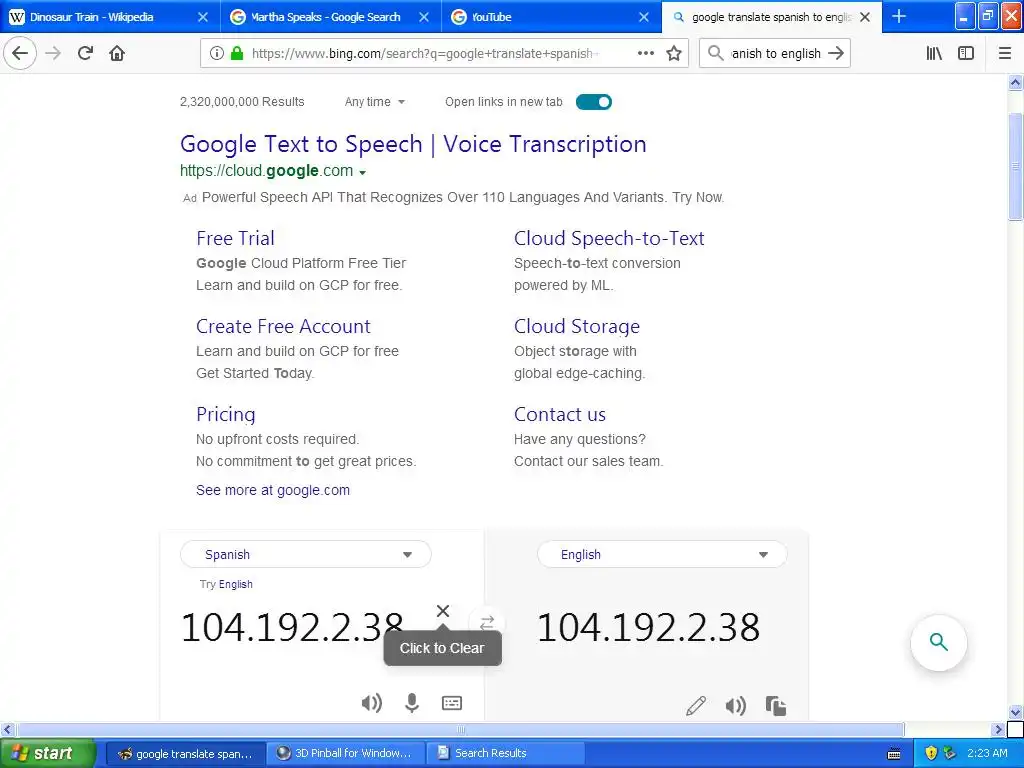Open the English target language dropdown
Image resolution: width=1024 pixels, height=768 pixels.
coord(662,554)
